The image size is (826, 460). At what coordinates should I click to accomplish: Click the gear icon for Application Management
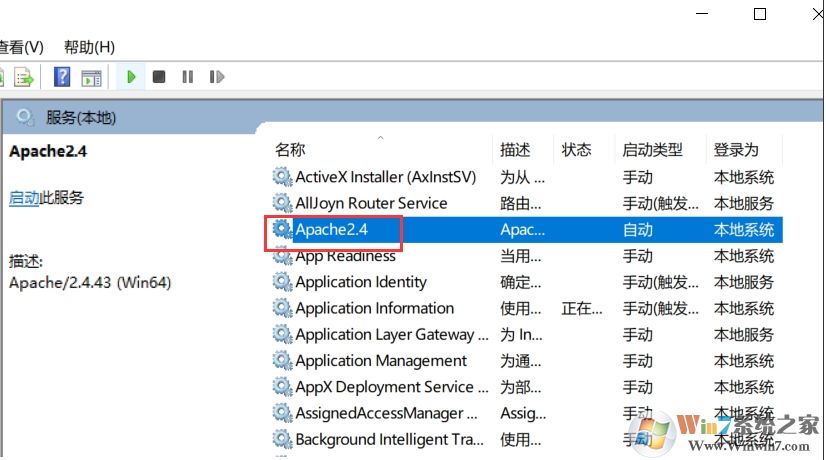[x=282, y=361]
